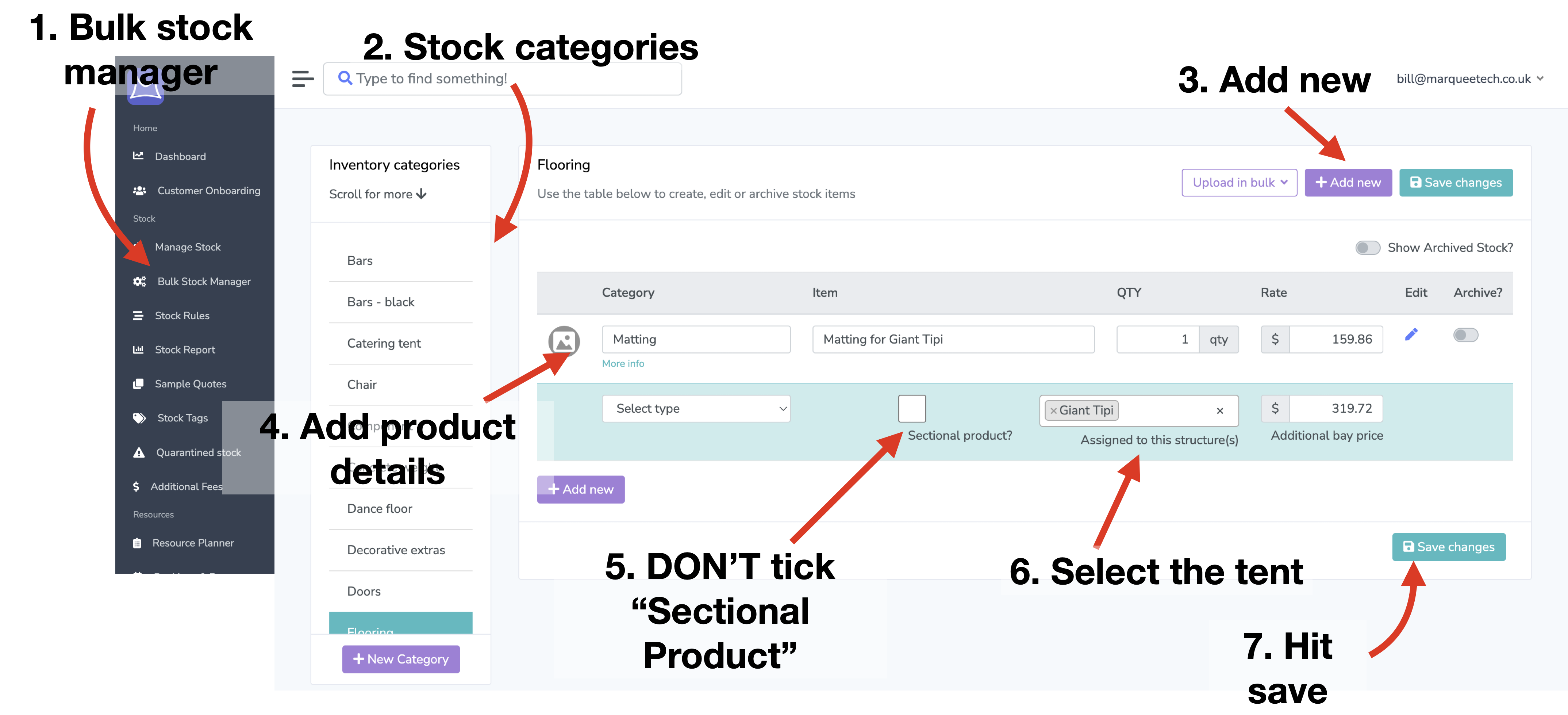The image size is (1568, 715).
Task: Click the top Save changes button
Action: [x=1455, y=183]
